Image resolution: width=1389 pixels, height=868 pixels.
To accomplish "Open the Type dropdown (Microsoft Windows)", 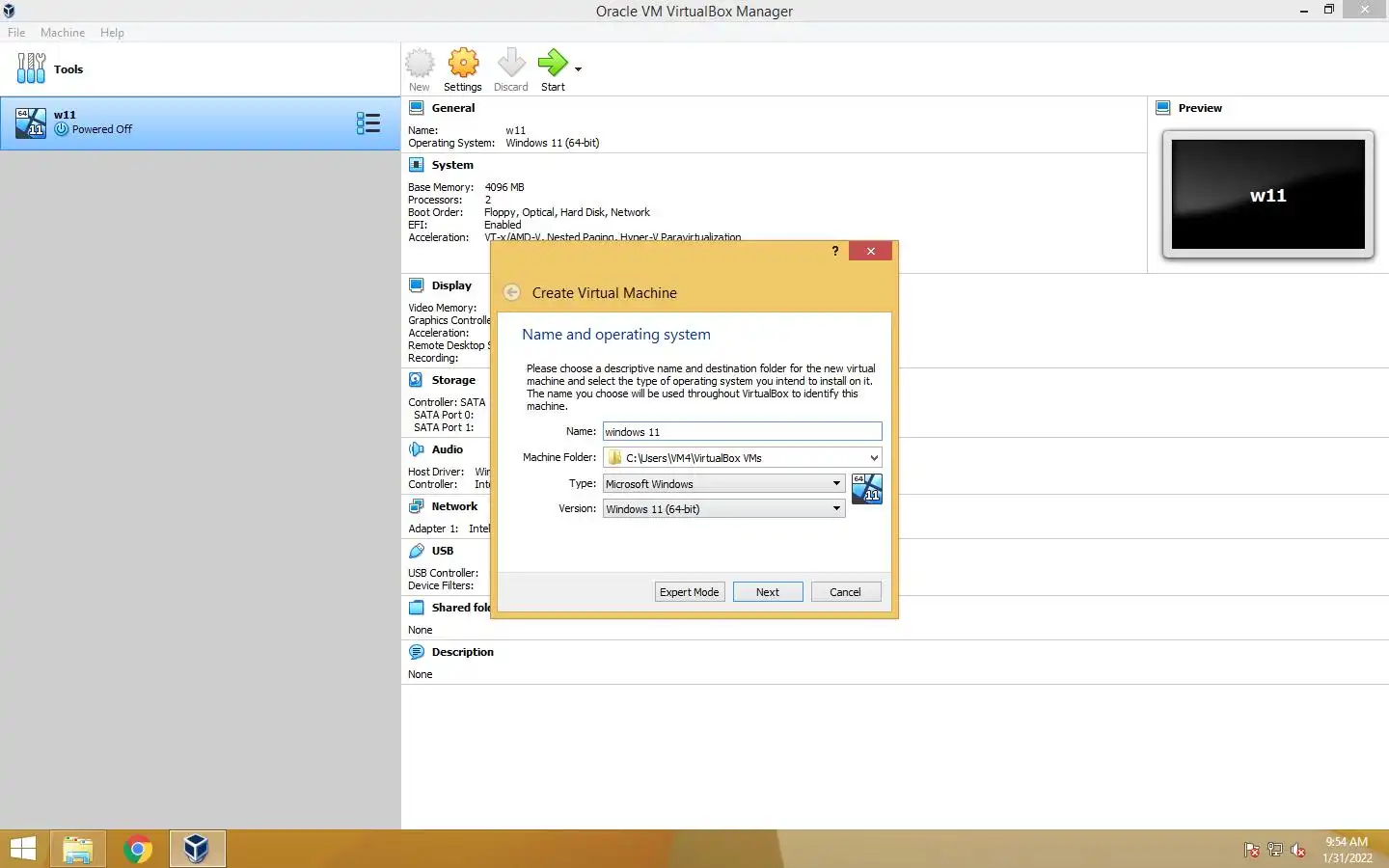I will (723, 483).
